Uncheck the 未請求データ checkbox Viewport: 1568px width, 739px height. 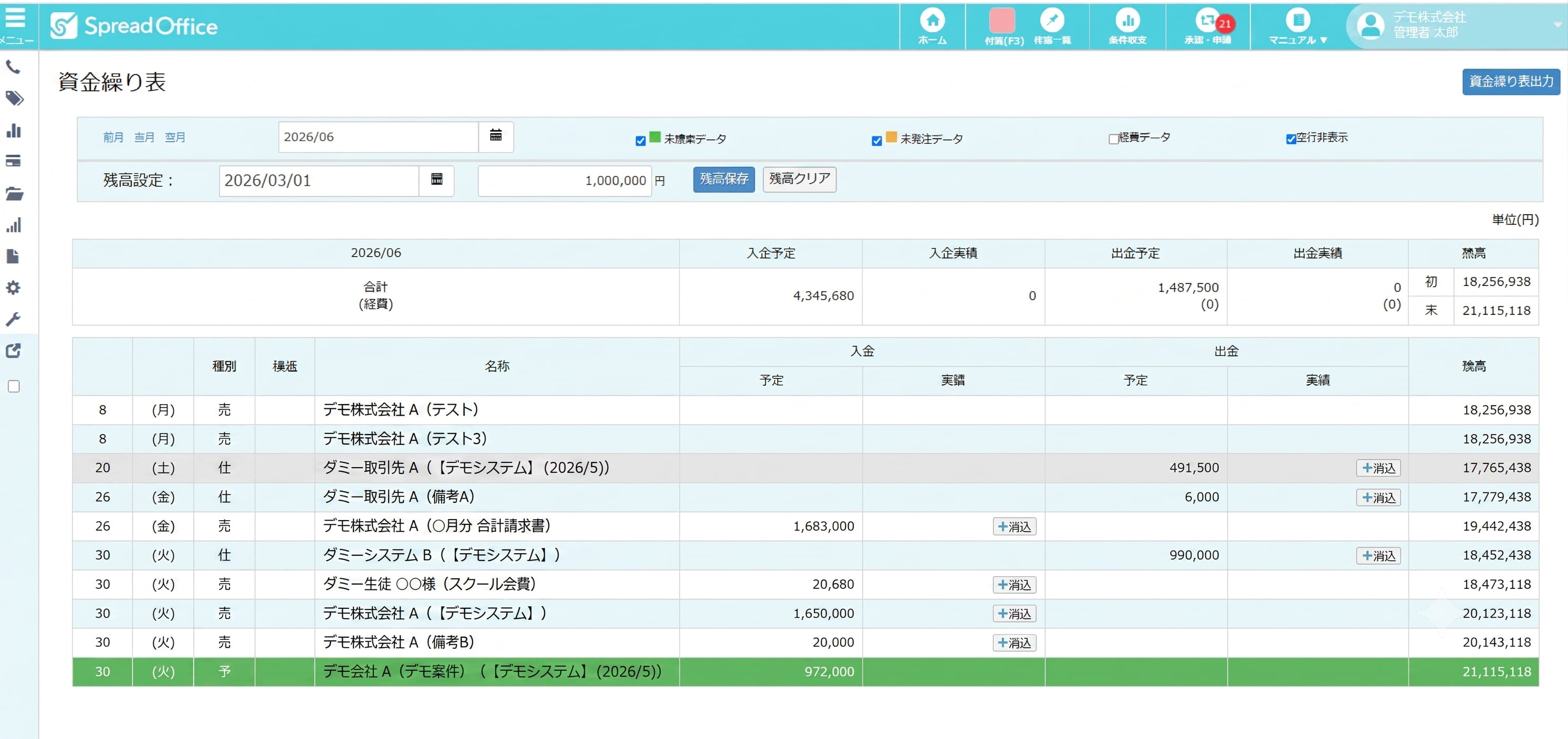(640, 141)
